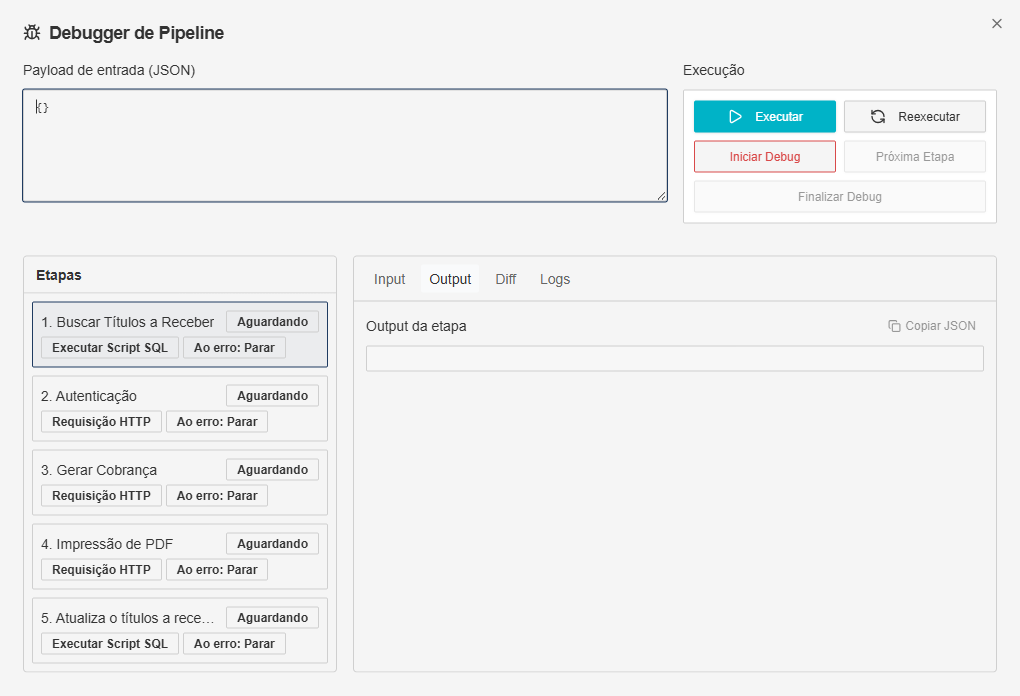Image resolution: width=1020 pixels, height=696 pixels.
Task: Toggle the Aguardando status on Gerar Cobrança
Action: tap(271, 469)
